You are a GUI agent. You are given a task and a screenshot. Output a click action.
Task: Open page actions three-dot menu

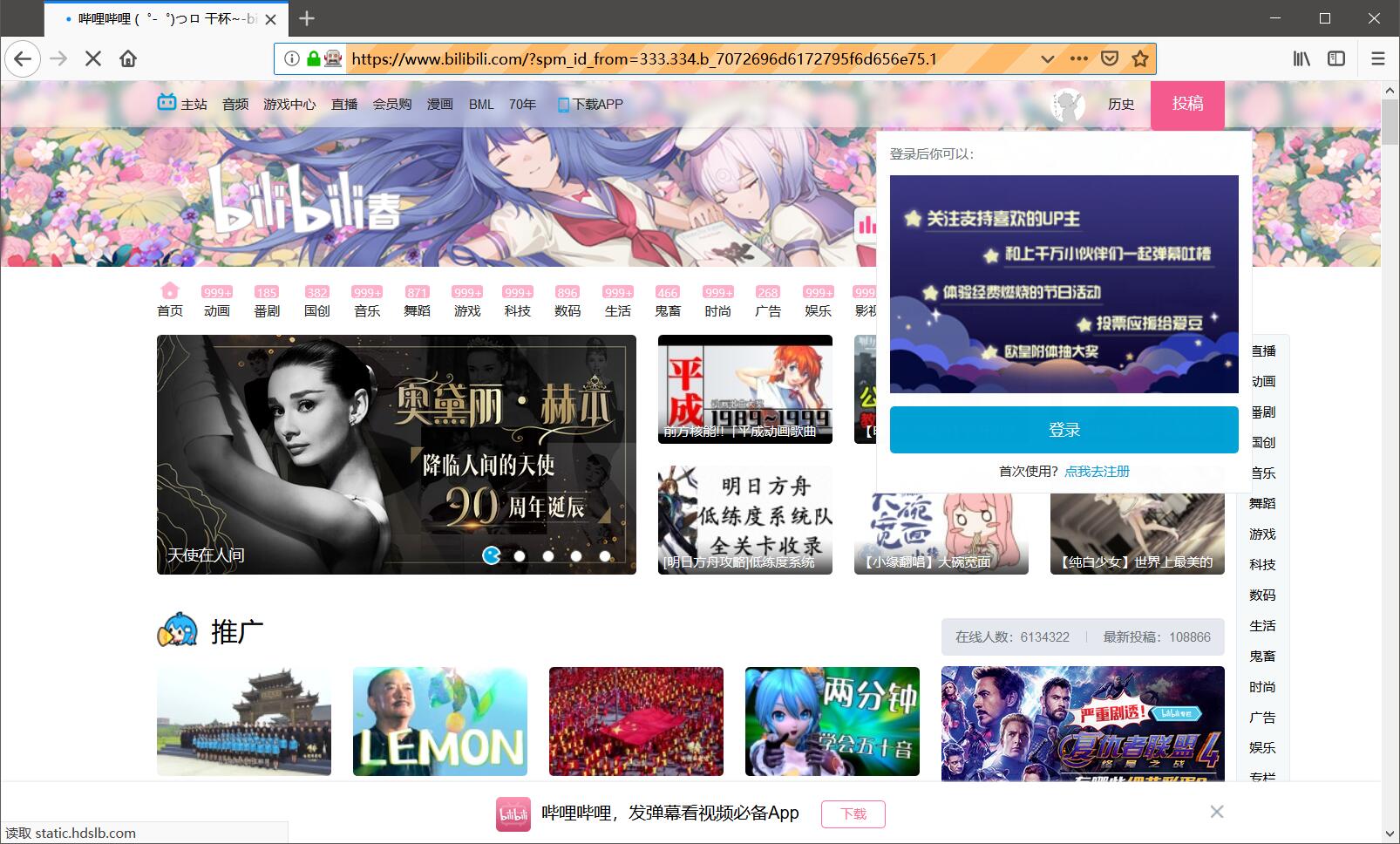(x=1079, y=58)
